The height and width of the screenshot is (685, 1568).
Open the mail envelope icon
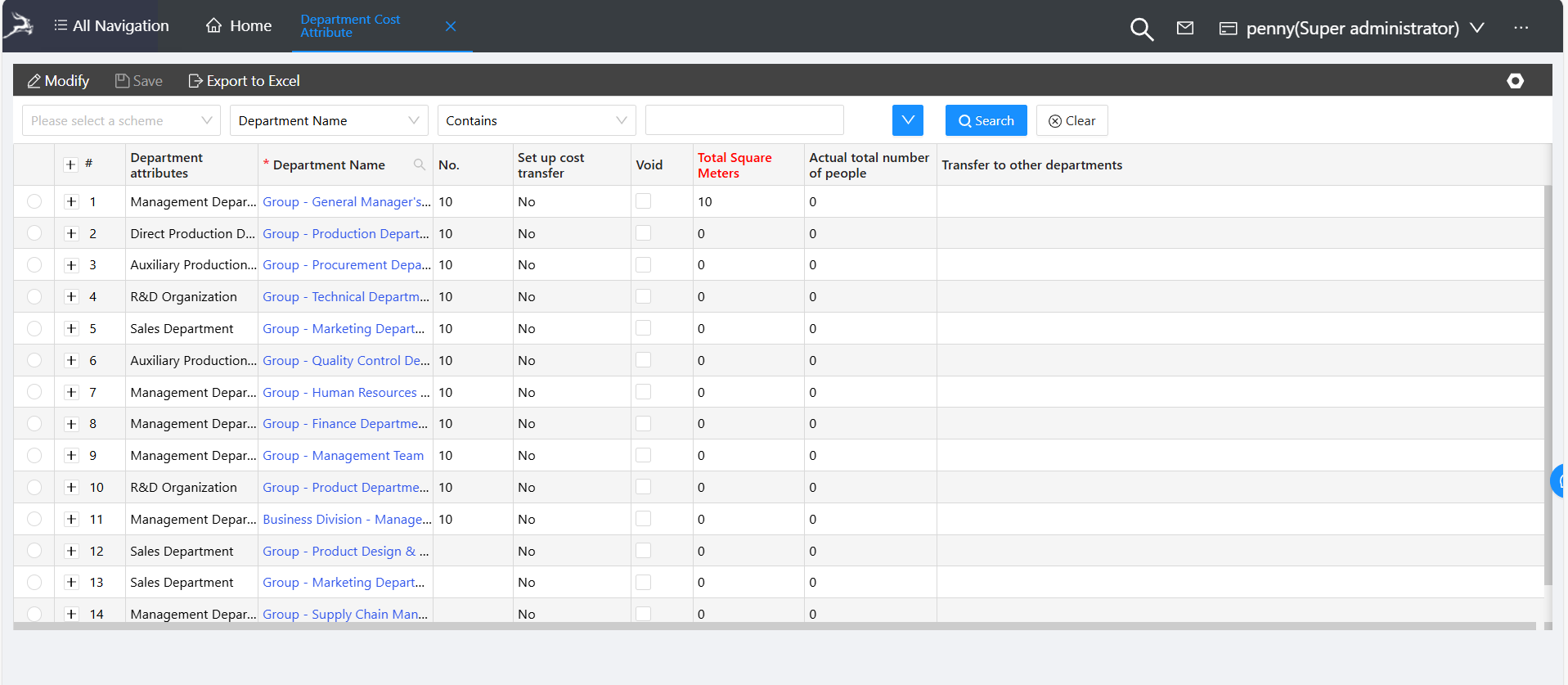1184,29
